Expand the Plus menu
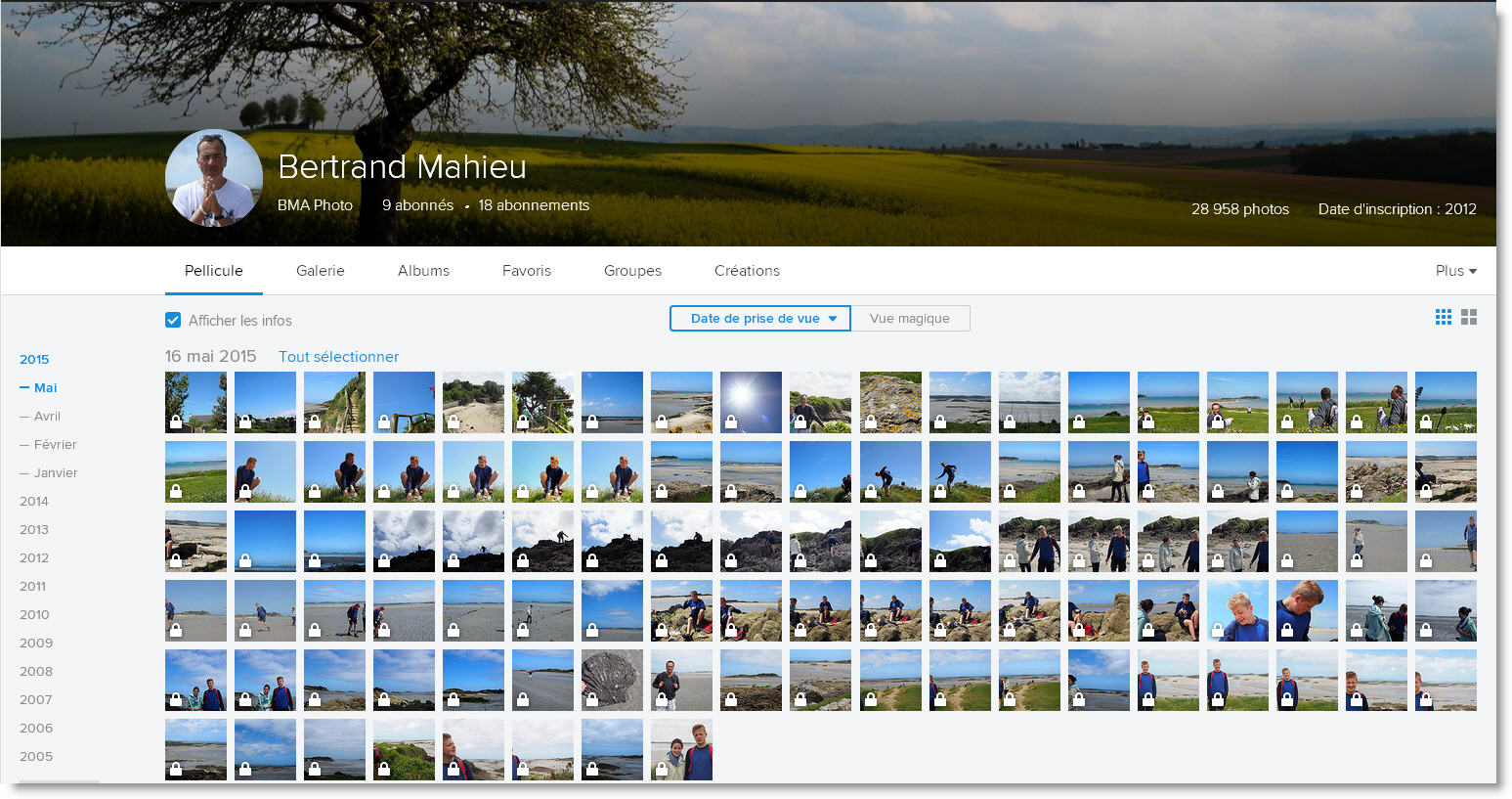 (1454, 271)
